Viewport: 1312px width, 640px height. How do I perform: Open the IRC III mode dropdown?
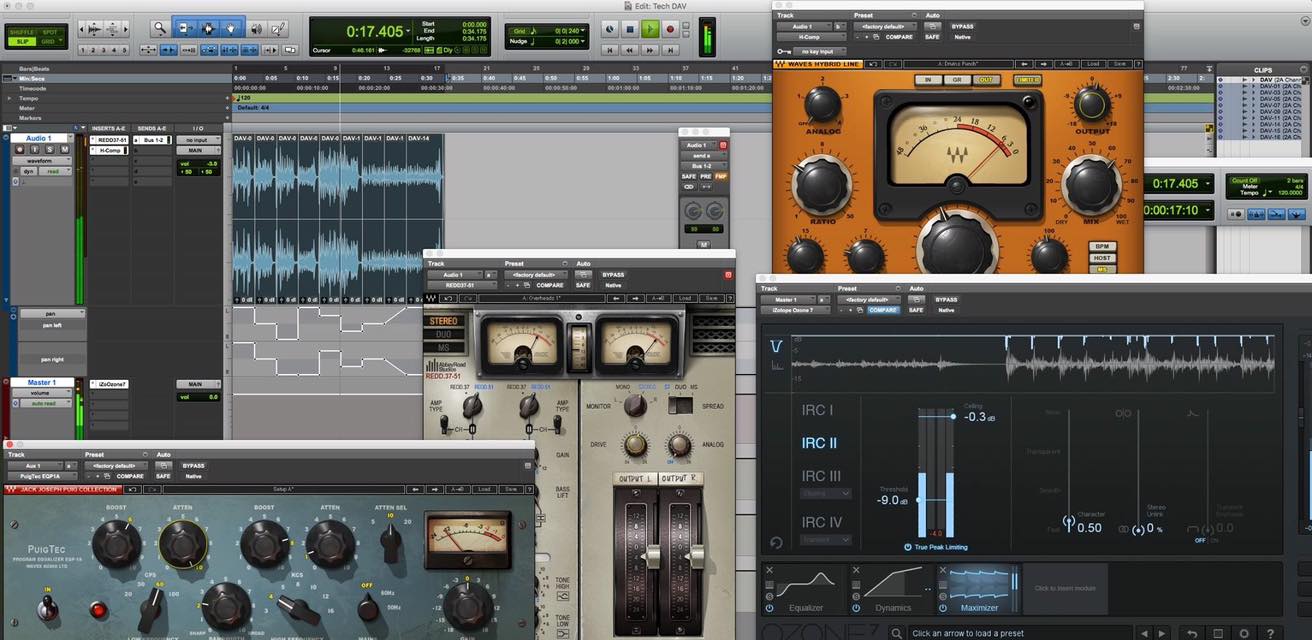826,494
